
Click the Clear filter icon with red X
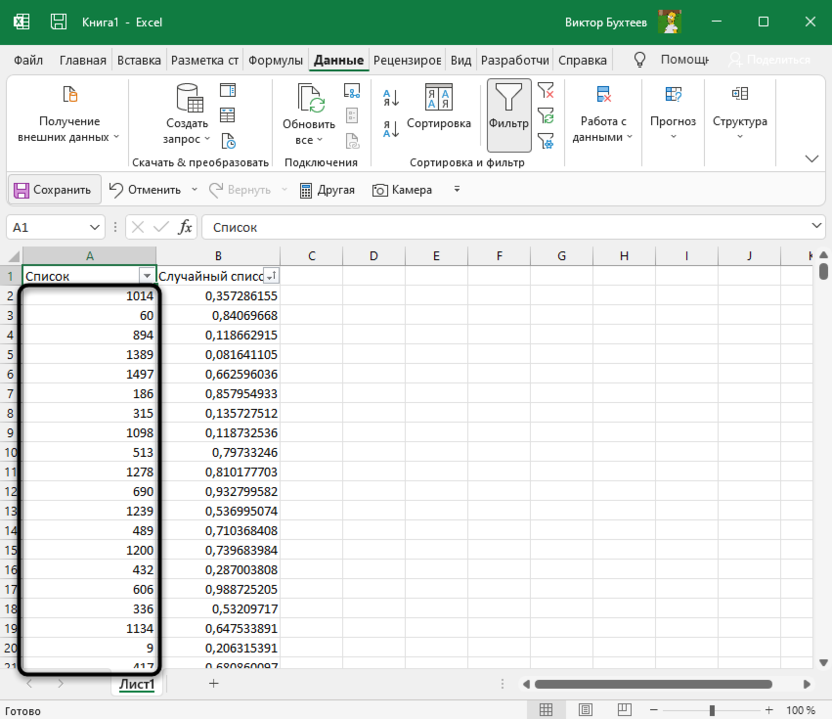pyautogui.click(x=545, y=90)
